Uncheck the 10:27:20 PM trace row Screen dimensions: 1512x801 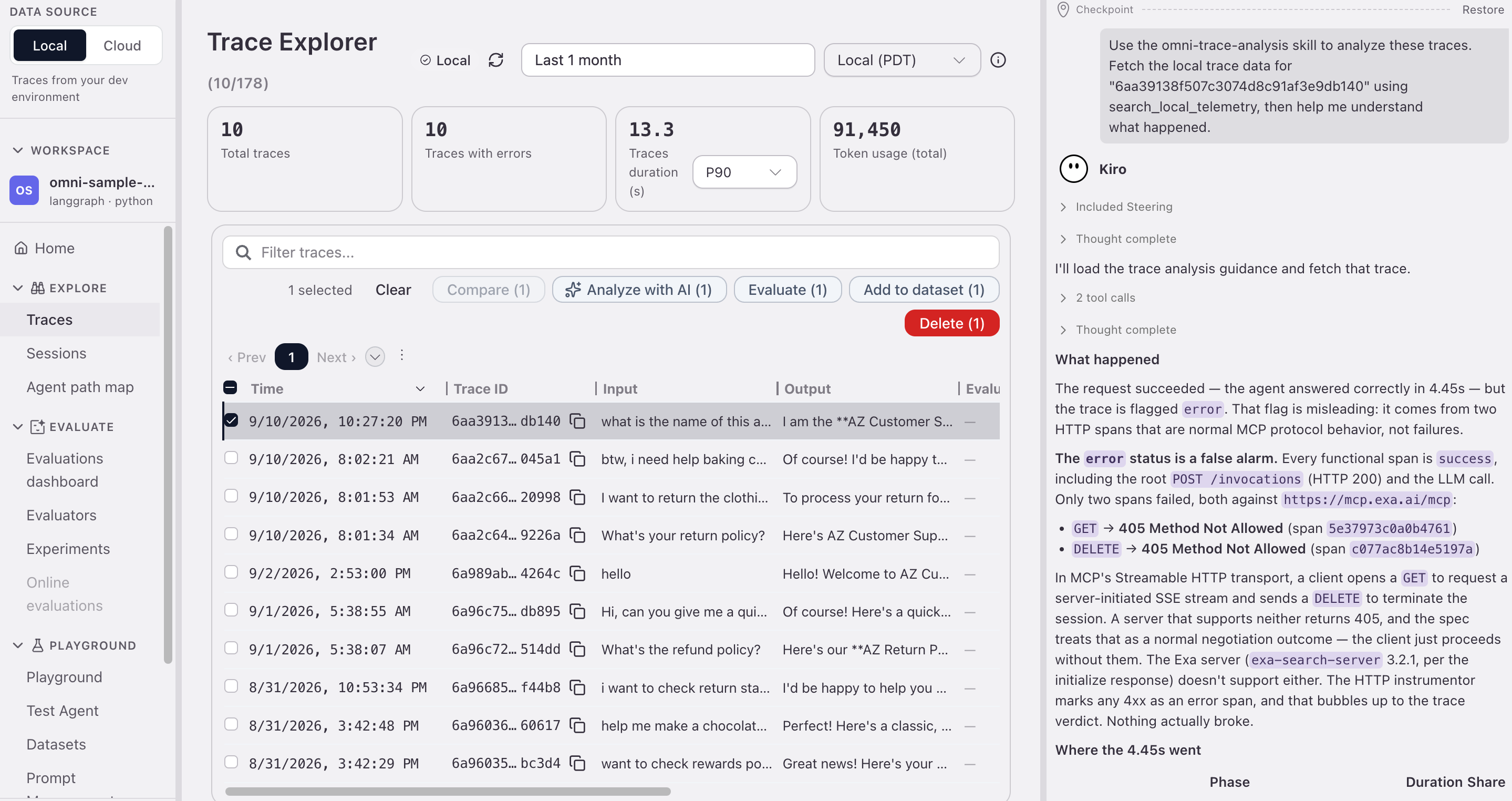[231, 420]
